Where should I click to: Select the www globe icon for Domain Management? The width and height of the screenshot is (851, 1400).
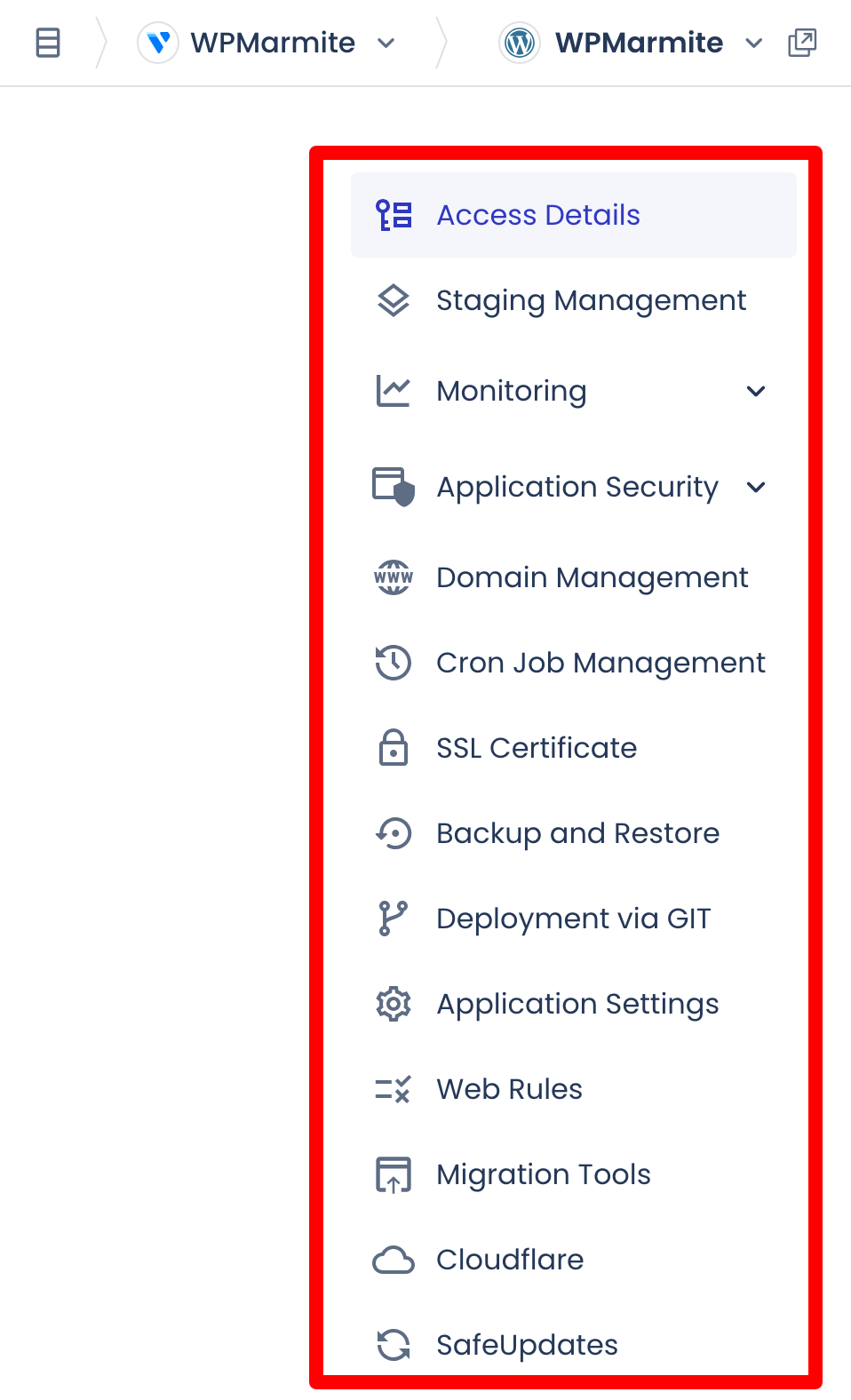[393, 577]
